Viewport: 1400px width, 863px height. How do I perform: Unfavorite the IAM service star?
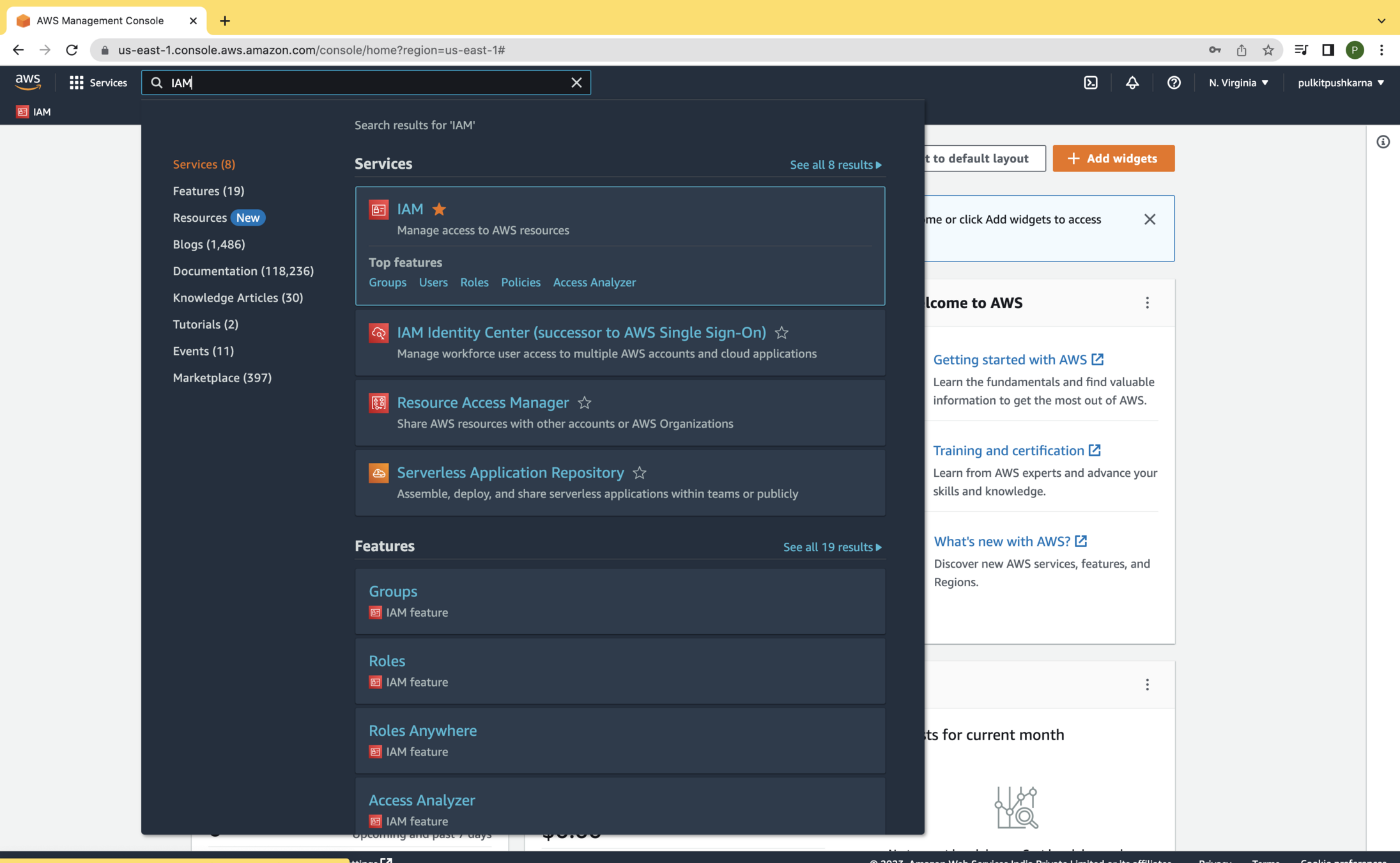click(x=439, y=209)
